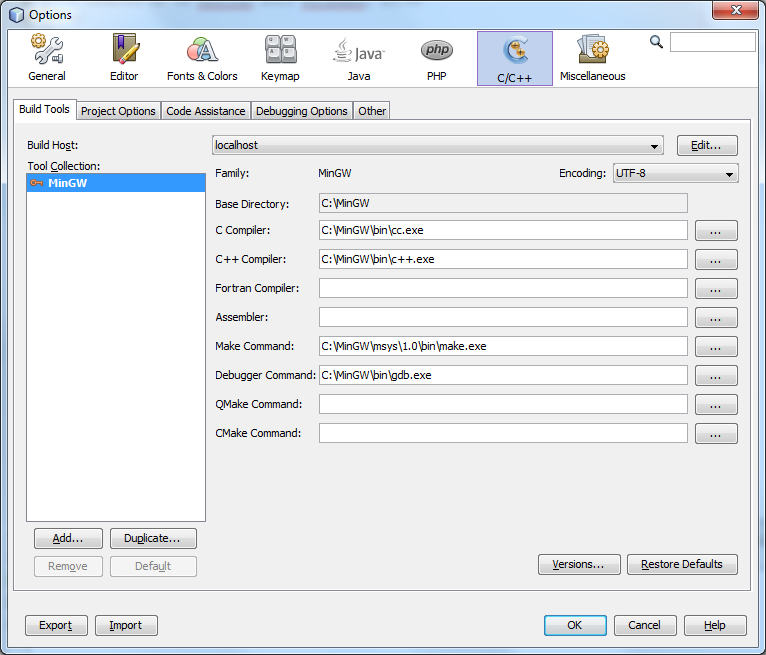Switch to the Project Options tab

(118, 111)
